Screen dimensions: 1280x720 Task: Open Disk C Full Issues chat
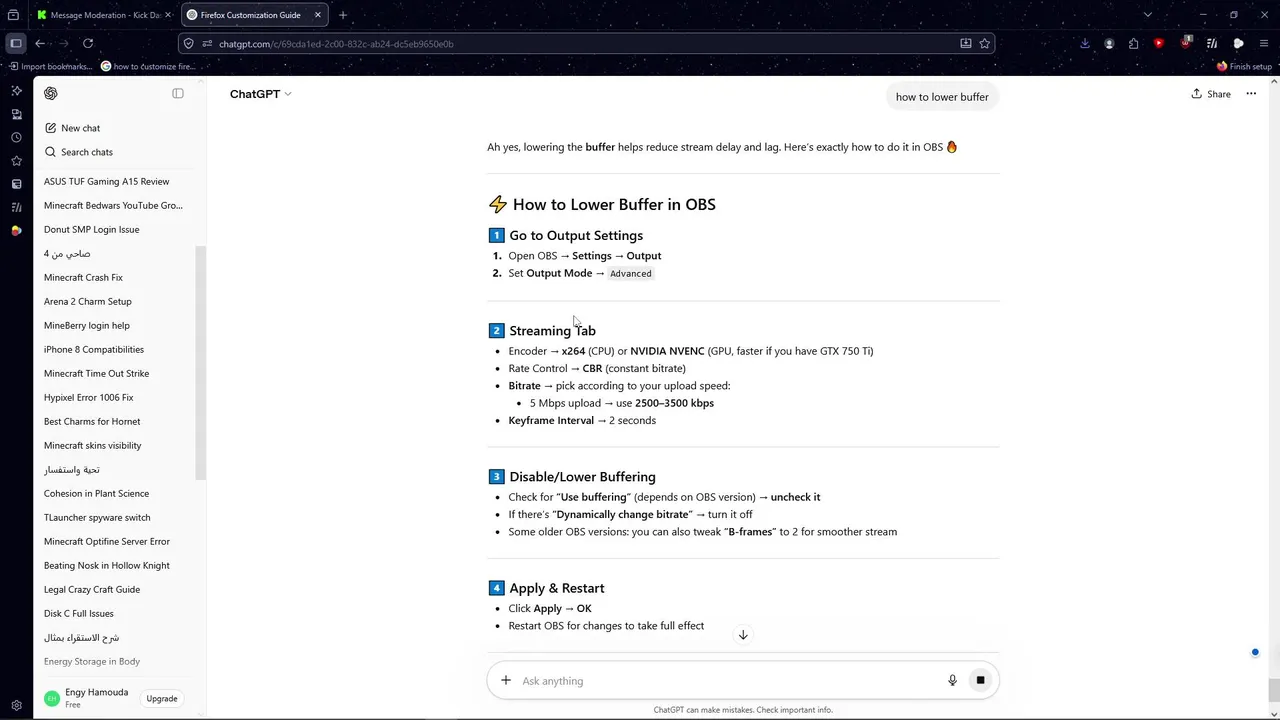coord(79,613)
